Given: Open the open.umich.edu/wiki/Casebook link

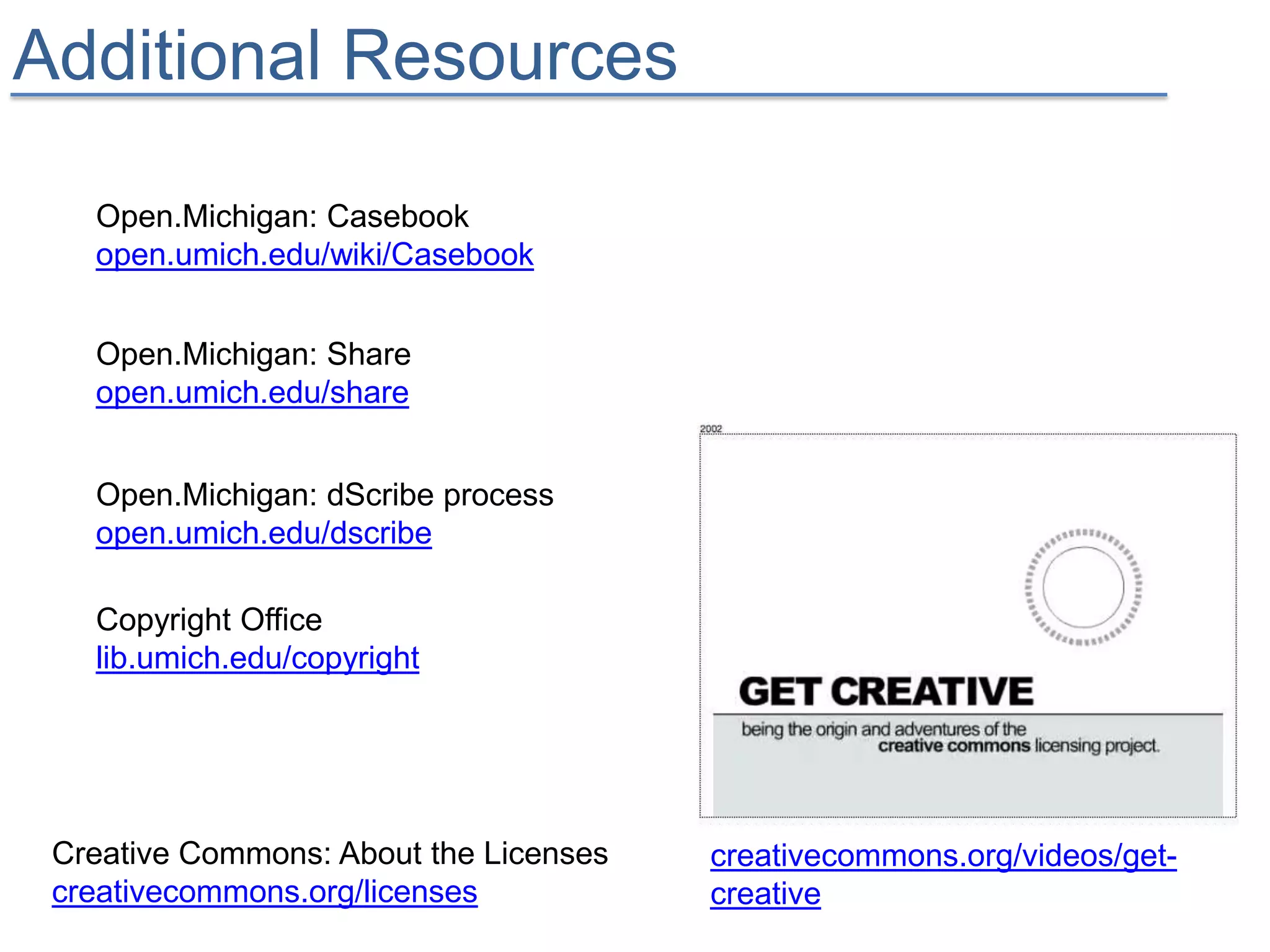Looking at the screenshot, I should pyautogui.click(x=314, y=255).
